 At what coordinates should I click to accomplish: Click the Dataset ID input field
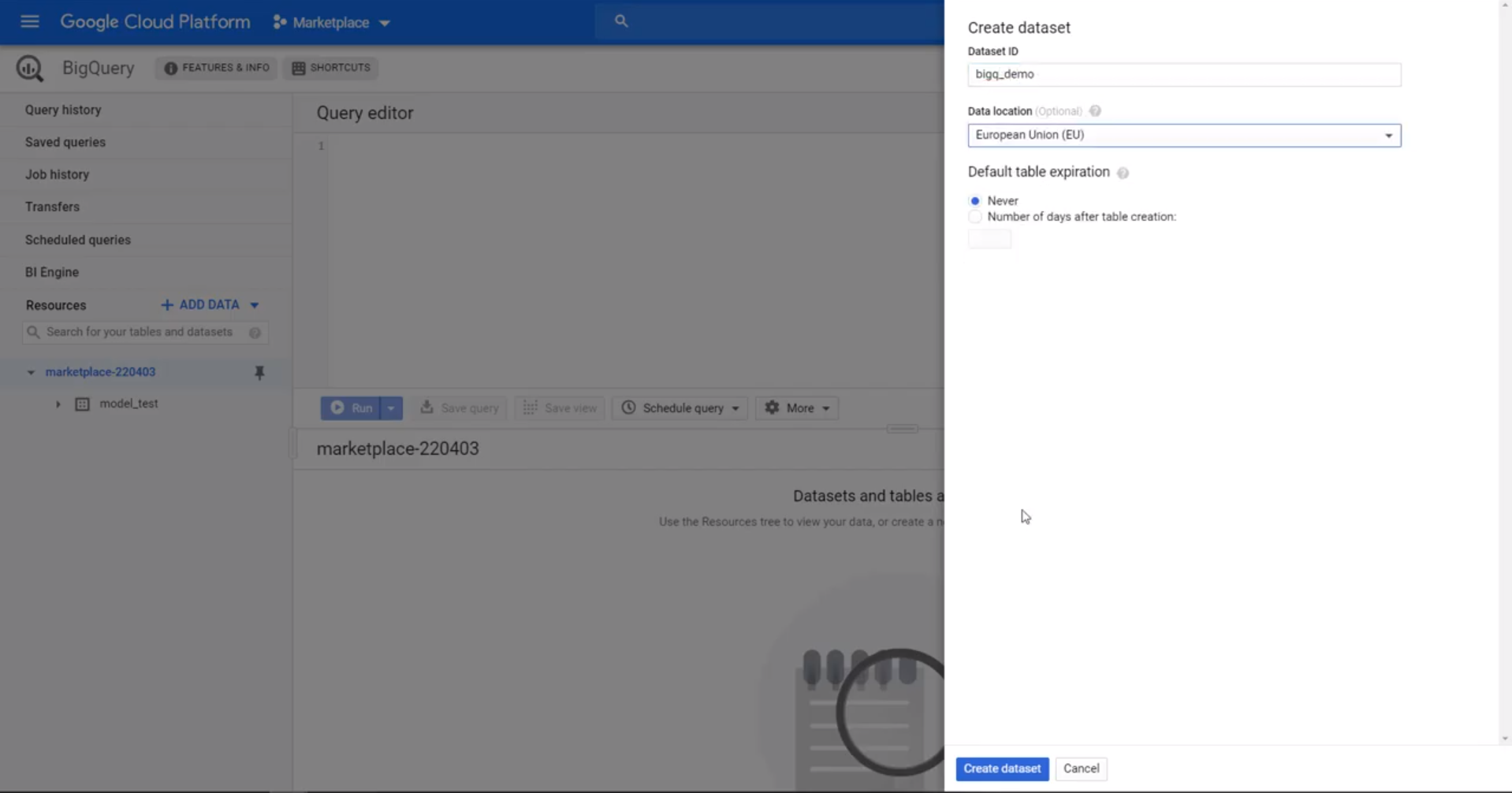click(1183, 74)
